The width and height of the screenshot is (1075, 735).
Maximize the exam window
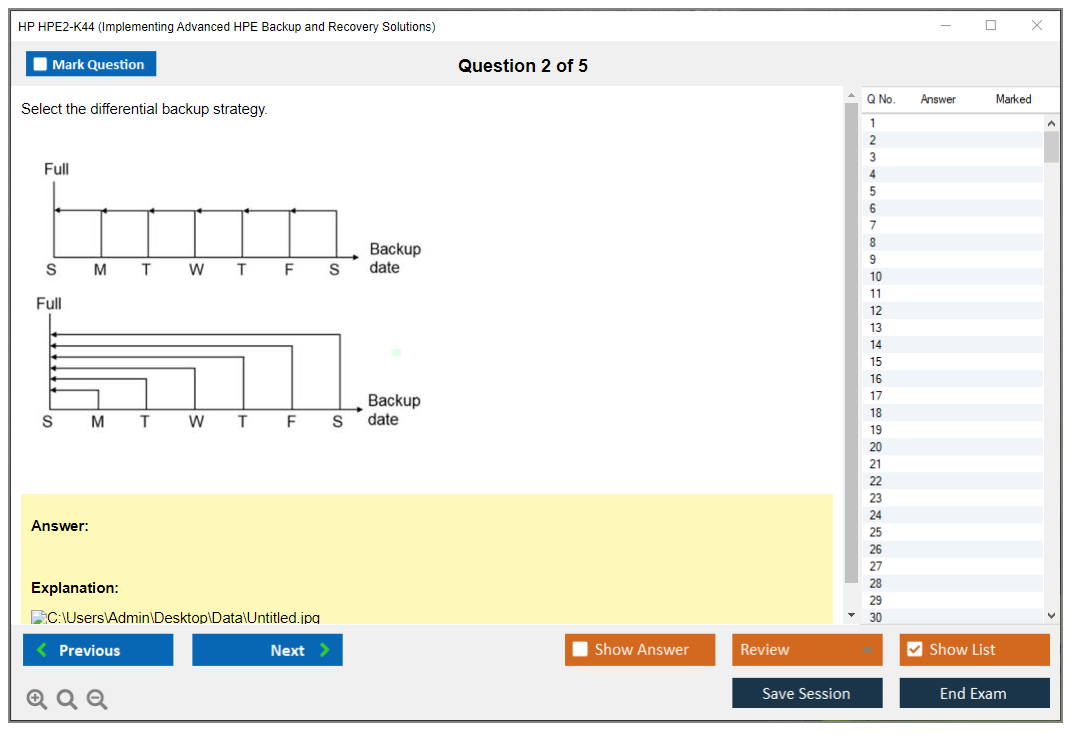[990, 26]
